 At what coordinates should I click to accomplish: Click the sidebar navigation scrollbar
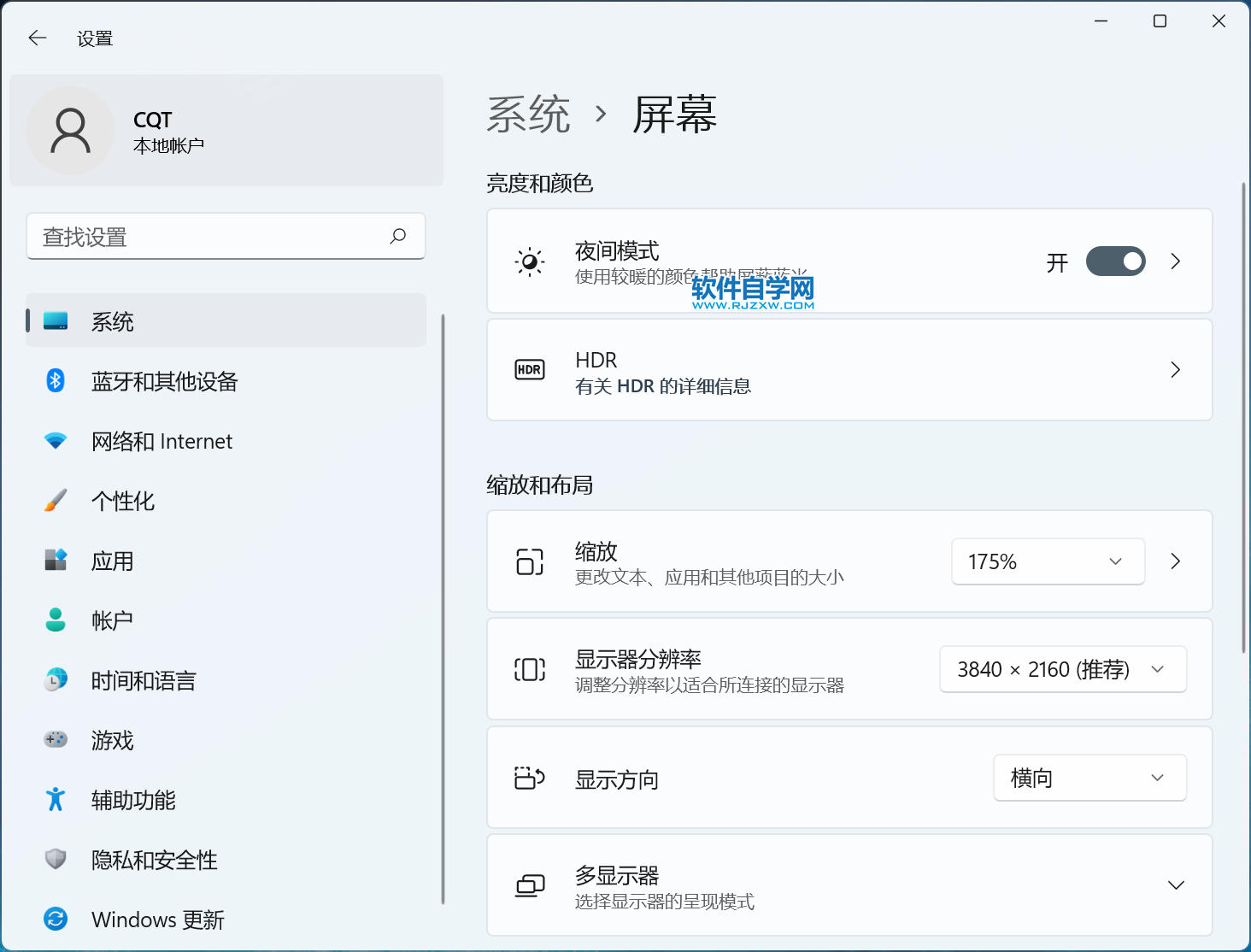tap(443, 609)
